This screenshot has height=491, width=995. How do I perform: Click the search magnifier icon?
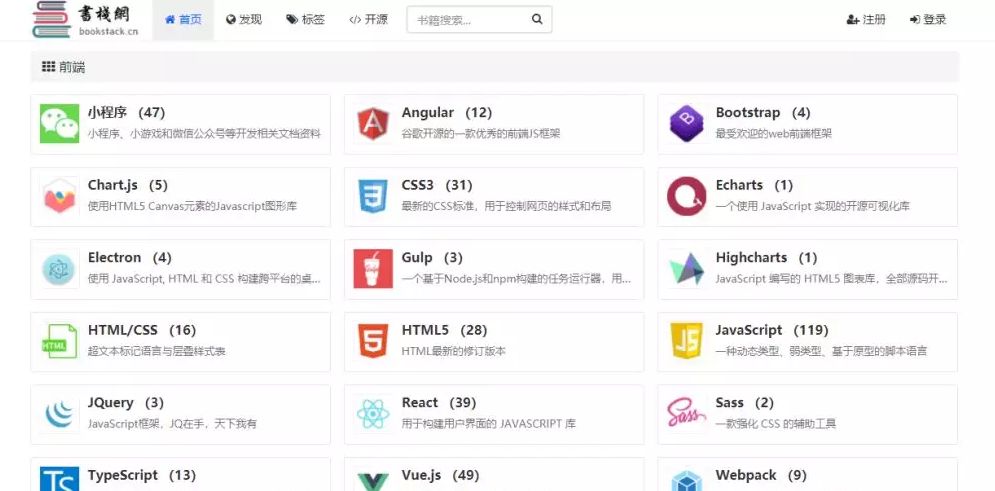[x=537, y=19]
